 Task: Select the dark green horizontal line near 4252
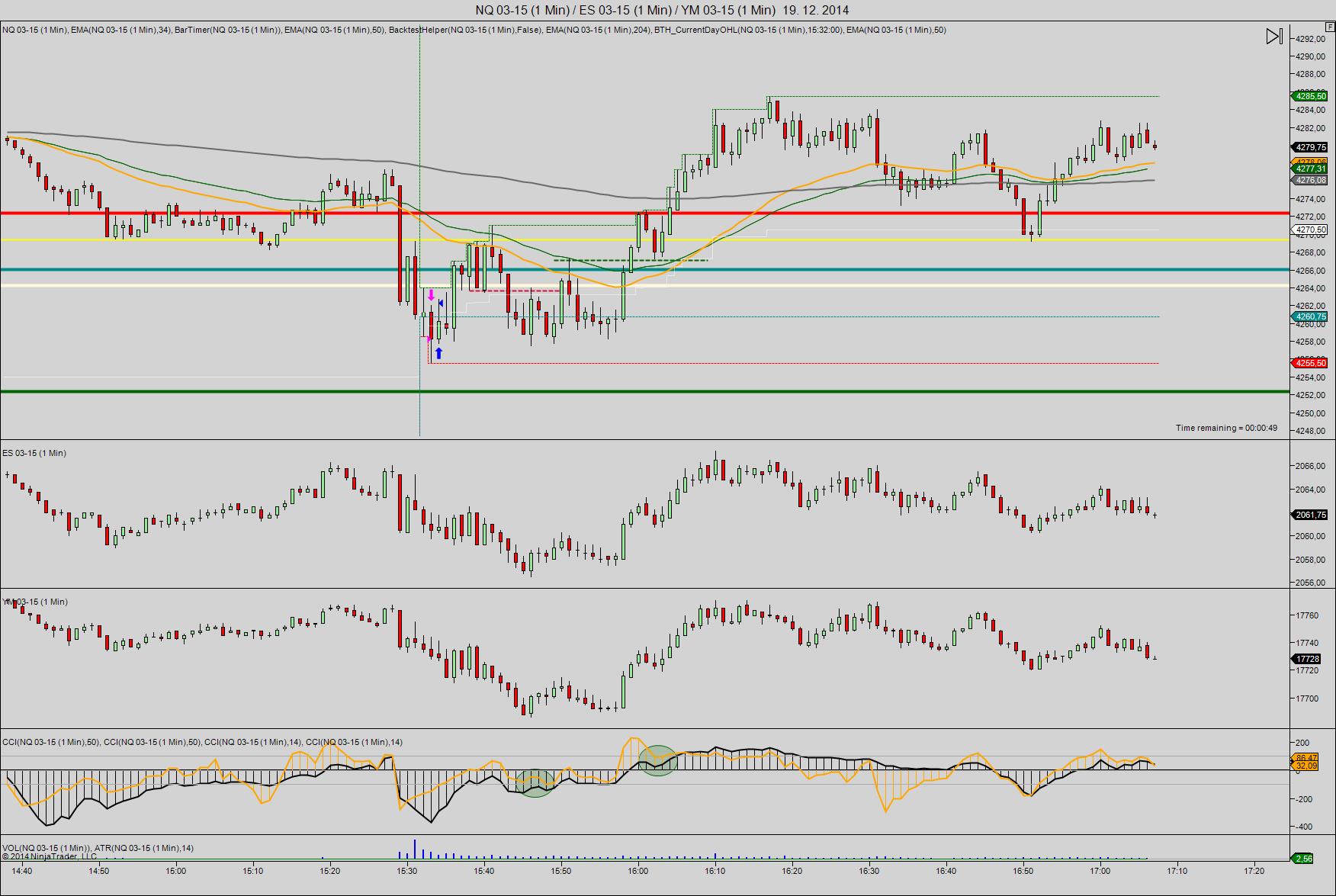(645, 392)
